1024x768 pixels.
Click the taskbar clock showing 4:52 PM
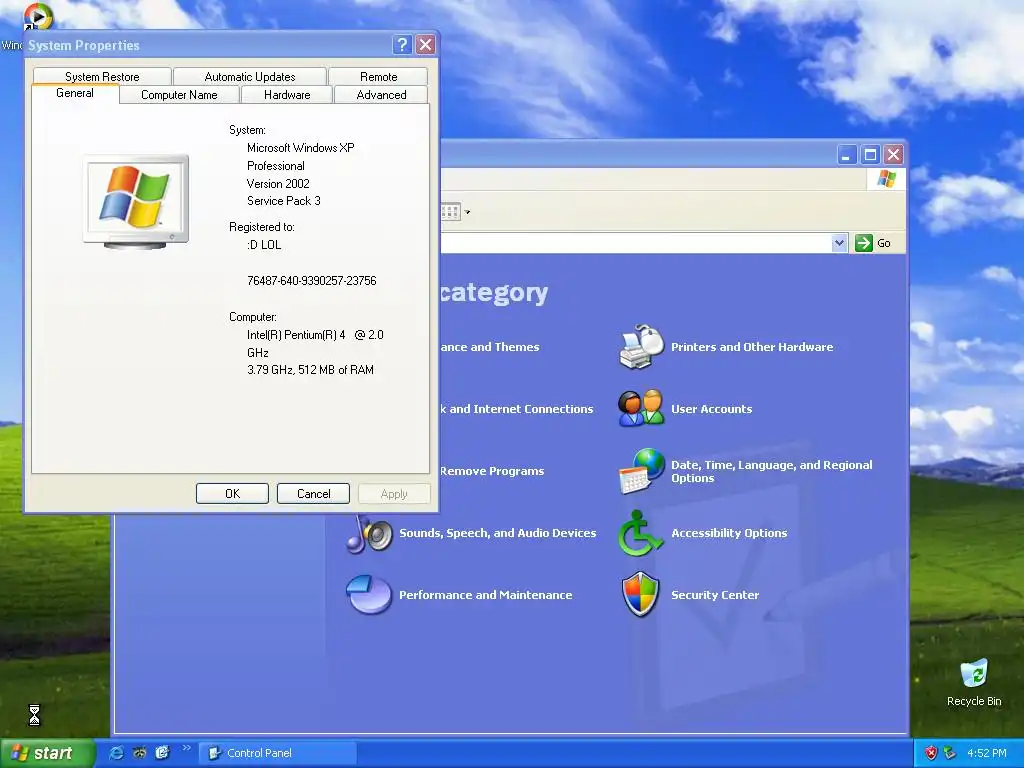click(986, 753)
